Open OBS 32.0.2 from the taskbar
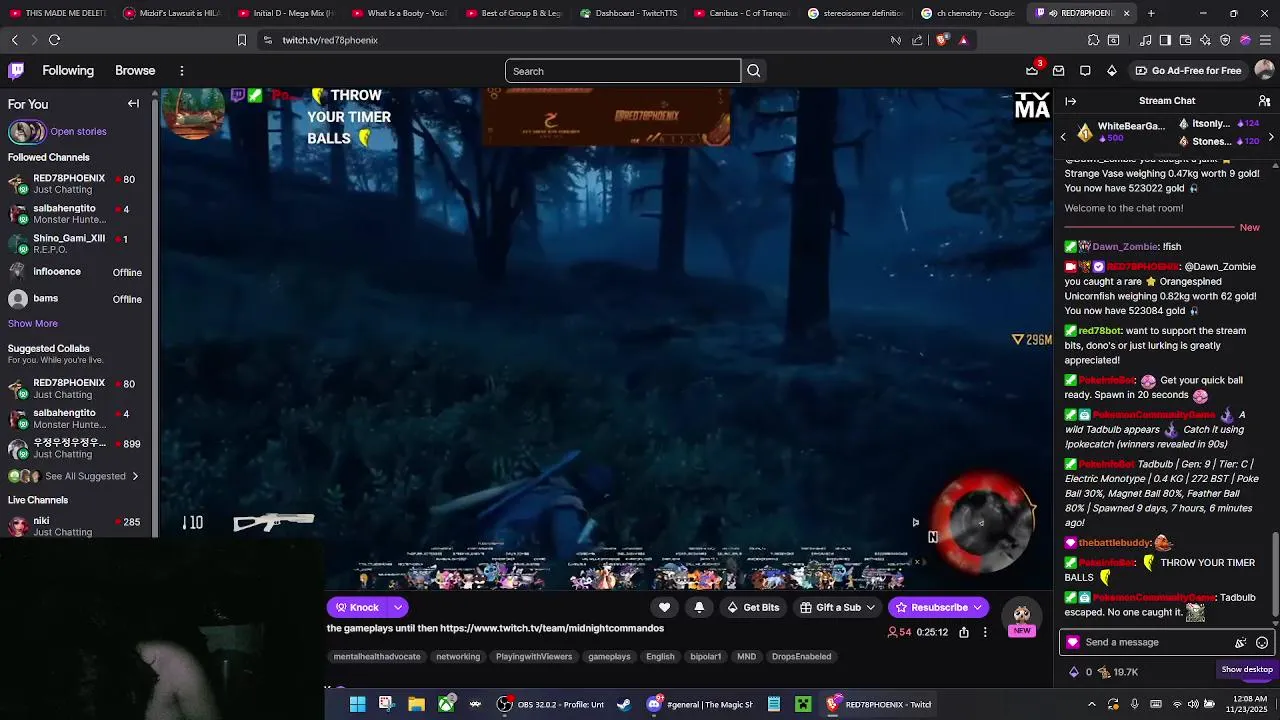Screen dimensions: 1280x720 [551, 704]
